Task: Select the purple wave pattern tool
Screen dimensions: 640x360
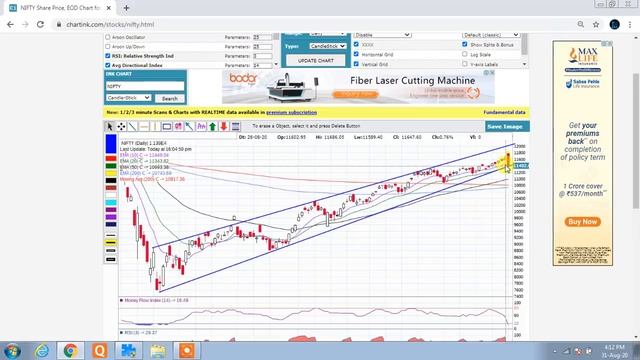Action: tap(201, 127)
